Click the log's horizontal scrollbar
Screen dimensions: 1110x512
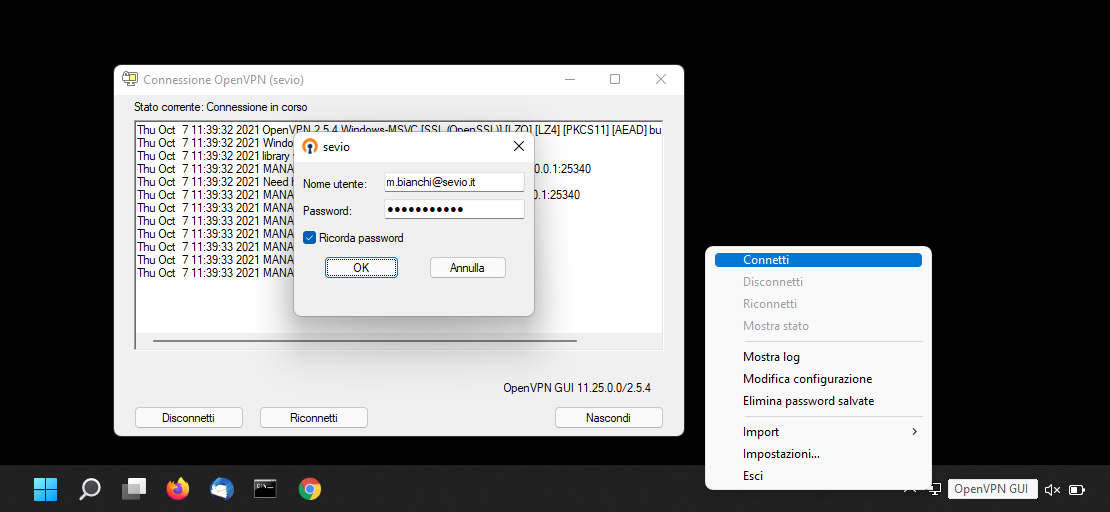tap(365, 341)
